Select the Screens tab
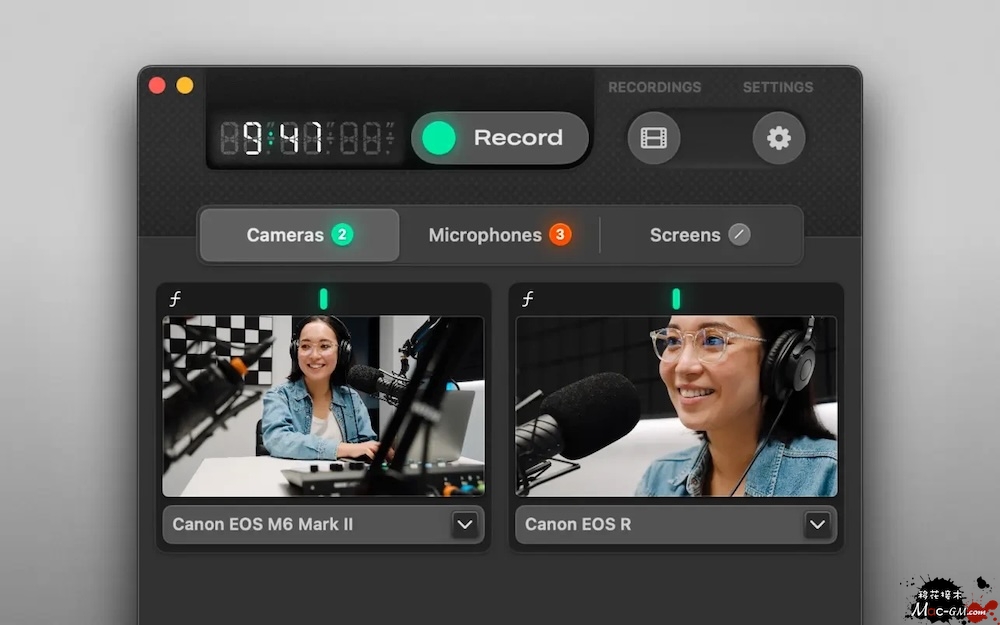The height and width of the screenshot is (625, 1000). (700, 235)
